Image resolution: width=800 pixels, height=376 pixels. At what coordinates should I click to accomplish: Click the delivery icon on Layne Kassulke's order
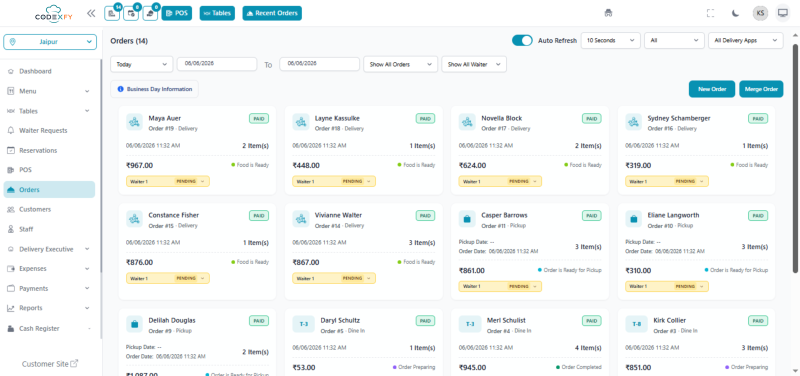(x=301, y=122)
